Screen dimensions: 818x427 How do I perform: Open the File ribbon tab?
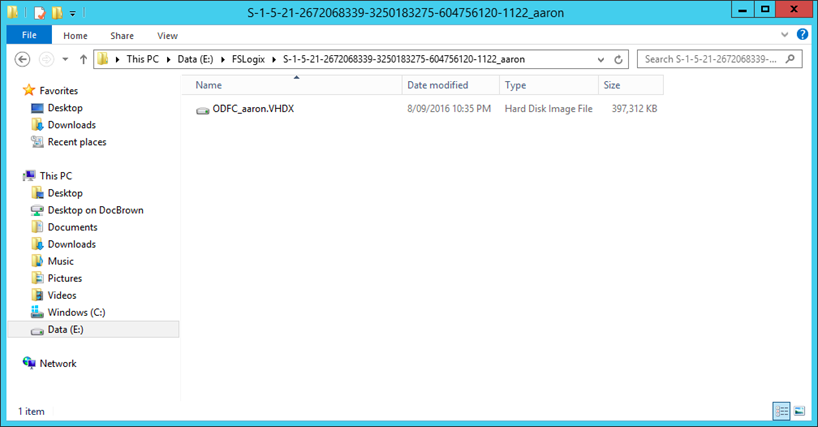(x=29, y=35)
